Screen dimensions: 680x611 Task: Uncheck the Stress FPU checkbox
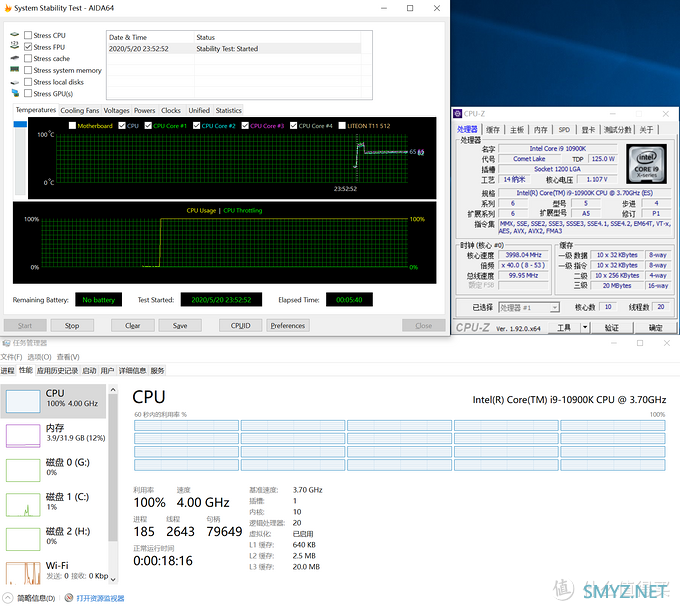coord(28,47)
